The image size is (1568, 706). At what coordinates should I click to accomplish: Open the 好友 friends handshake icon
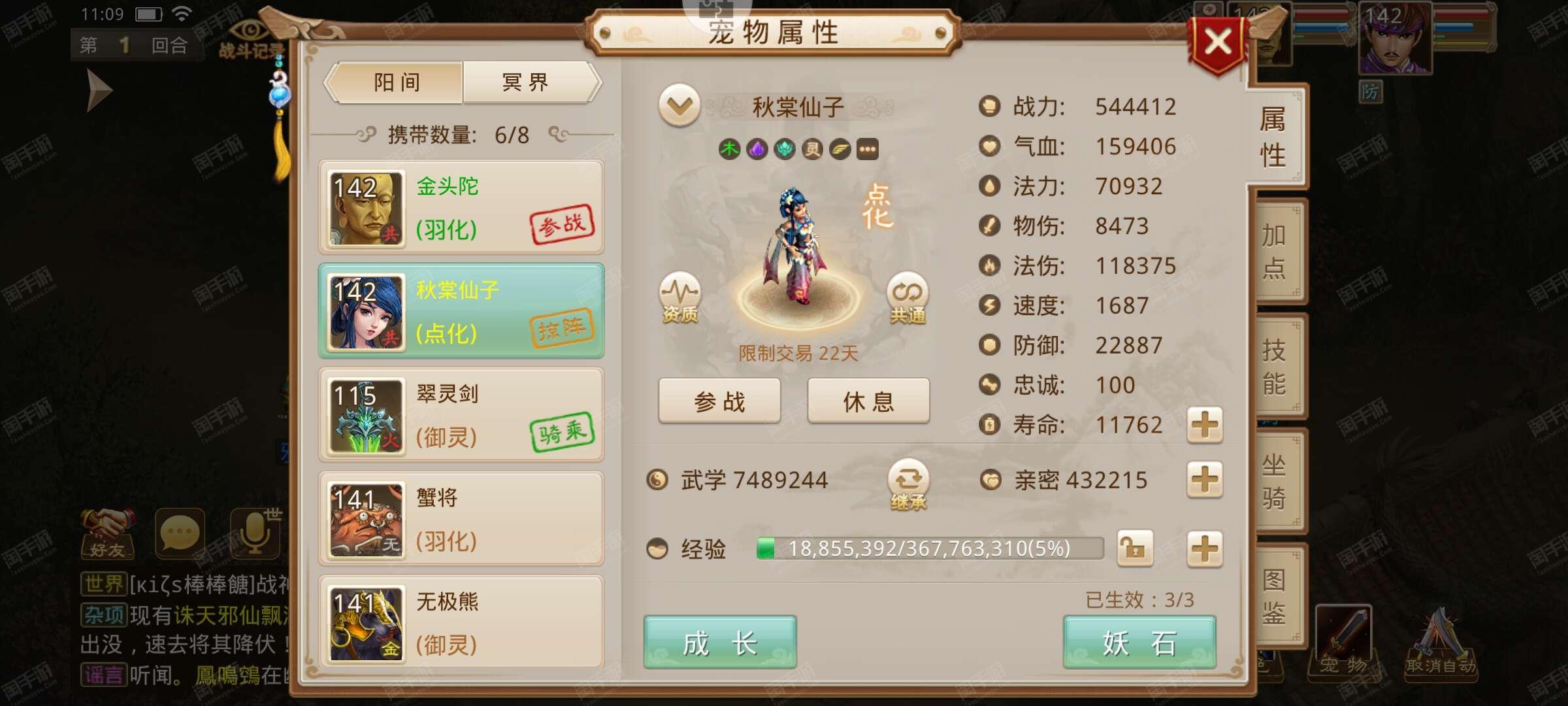(107, 533)
